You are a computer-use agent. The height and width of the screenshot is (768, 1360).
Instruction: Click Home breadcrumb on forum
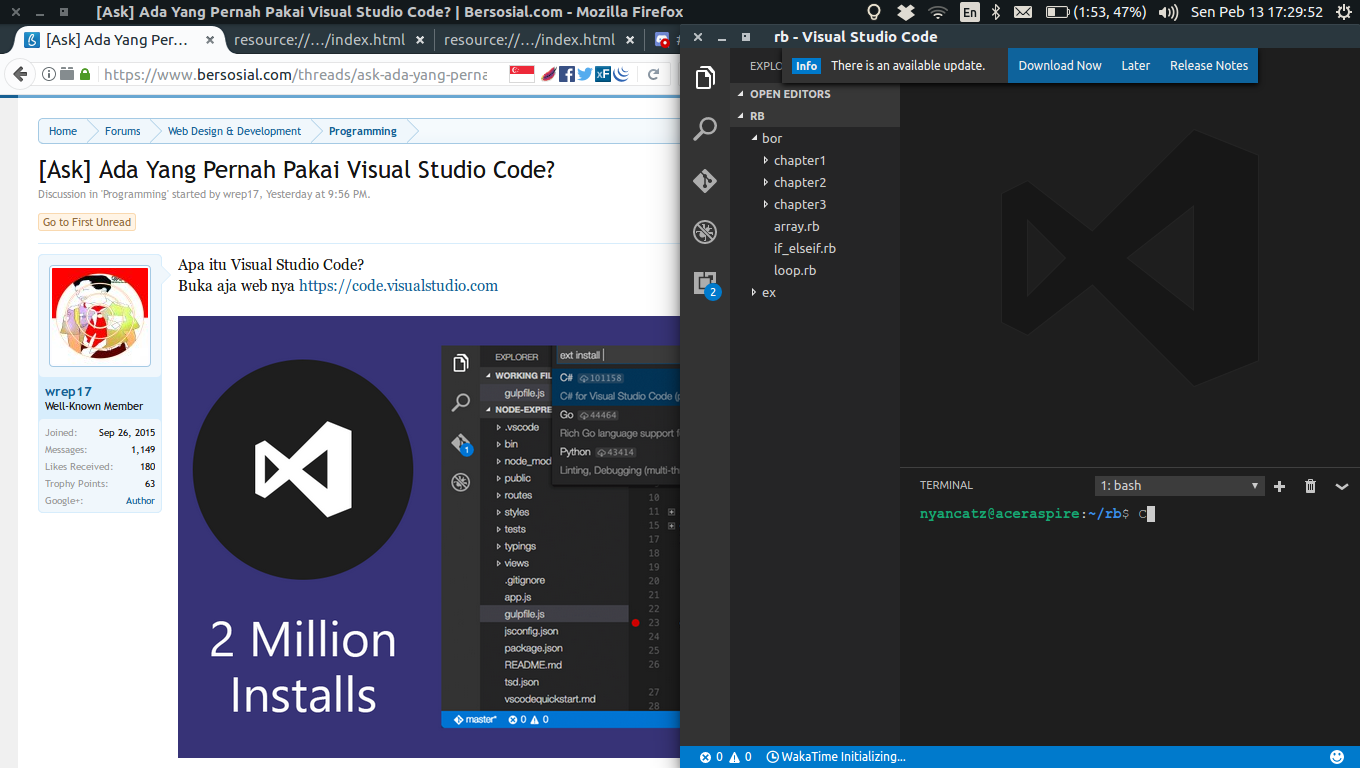coord(63,131)
